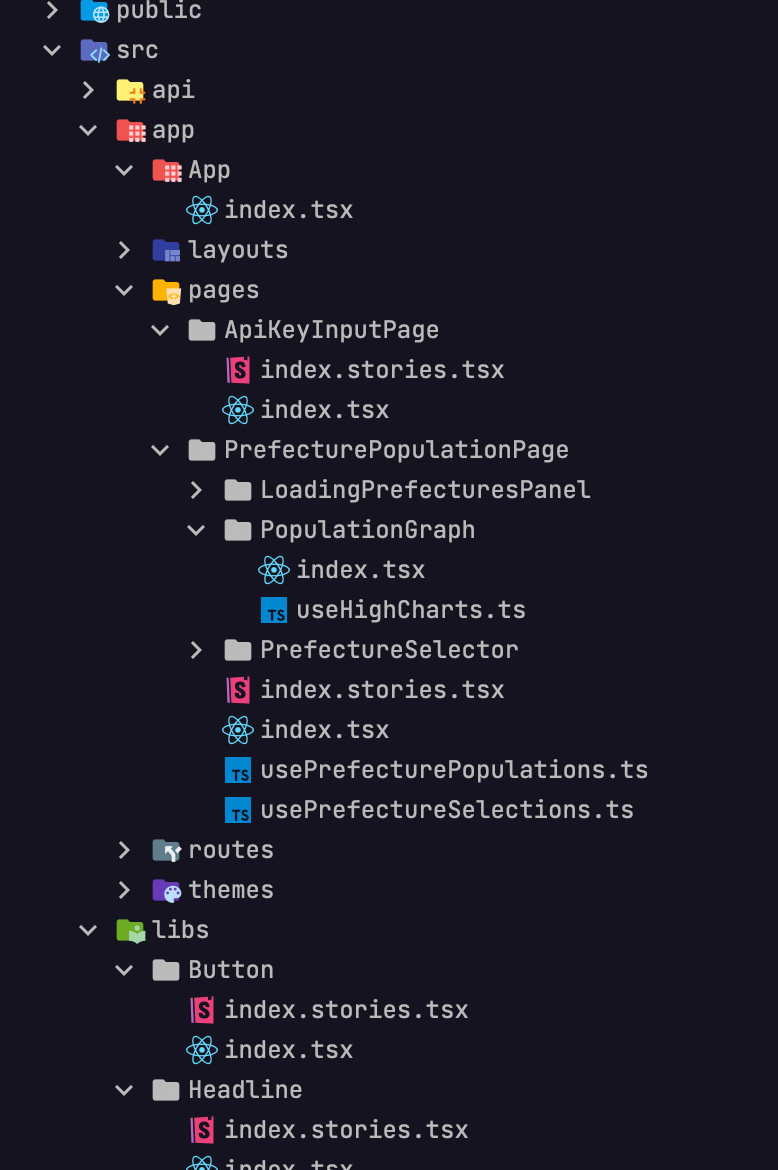This screenshot has width=778, height=1170.
Task: Click the themes palette folder icon
Action: coord(166,890)
